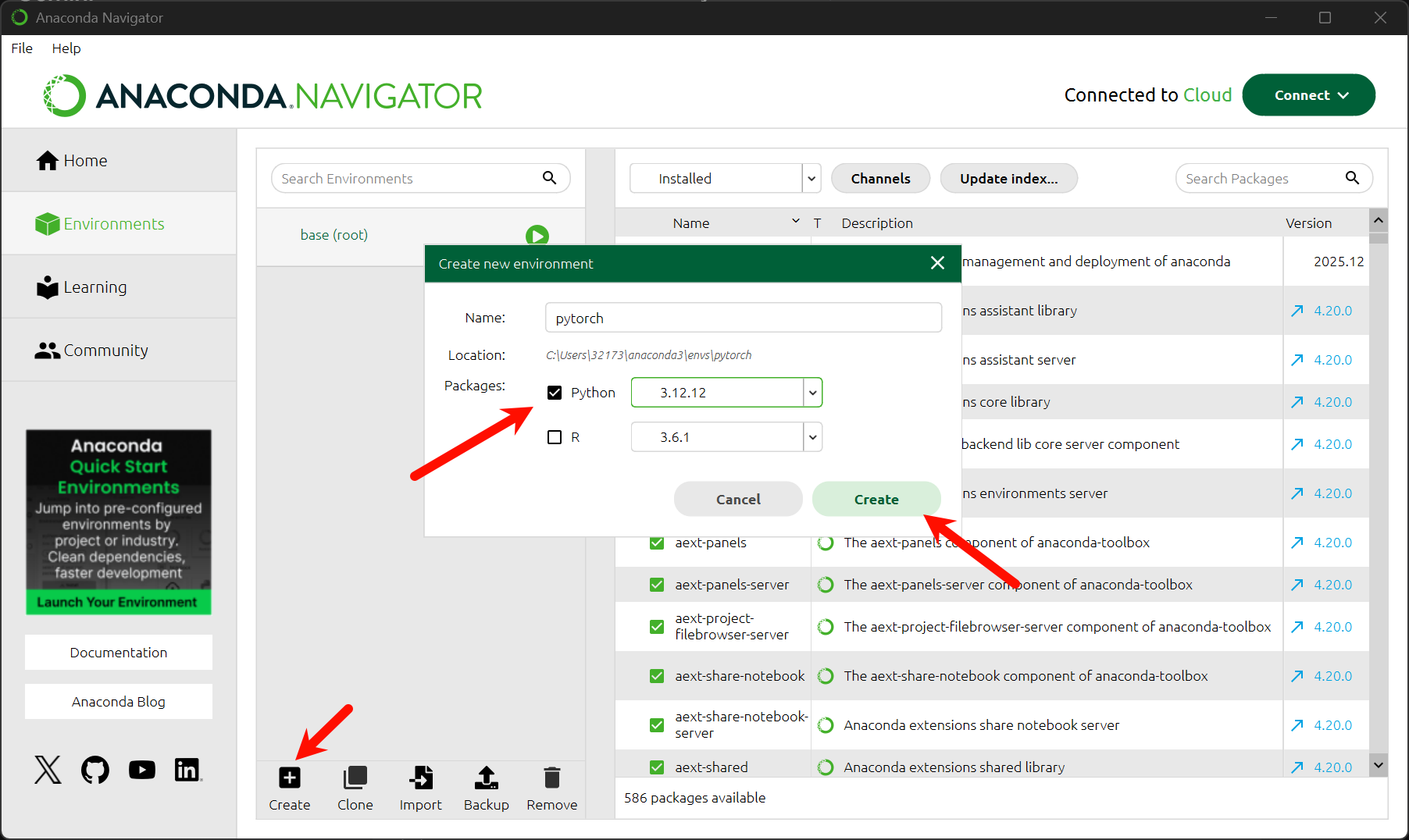Cancel the Create new environment dialog

pyautogui.click(x=738, y=500)
